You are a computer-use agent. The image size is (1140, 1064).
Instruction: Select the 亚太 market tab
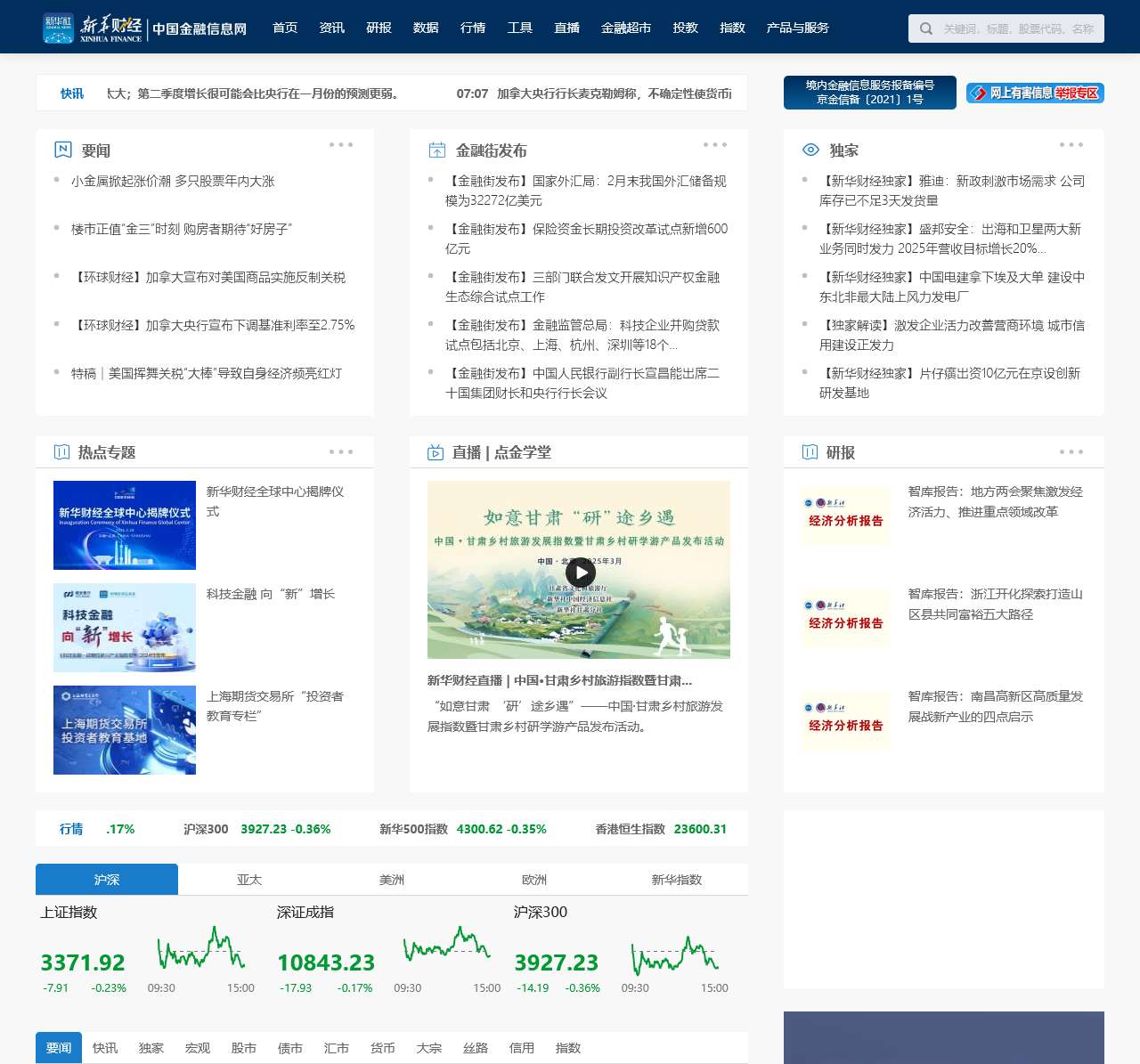(249, 880)
